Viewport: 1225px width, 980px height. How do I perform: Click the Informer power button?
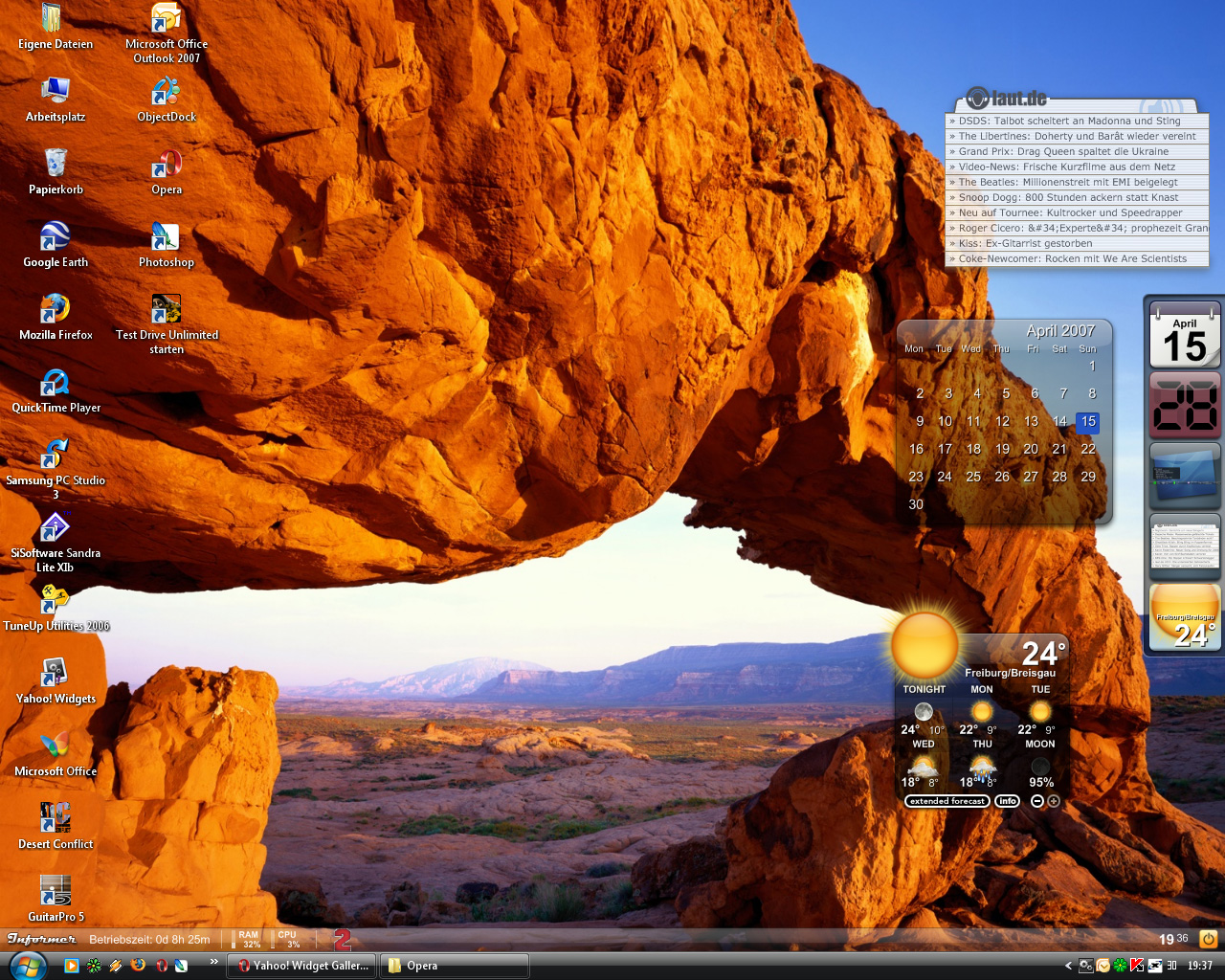[1209, 939]
